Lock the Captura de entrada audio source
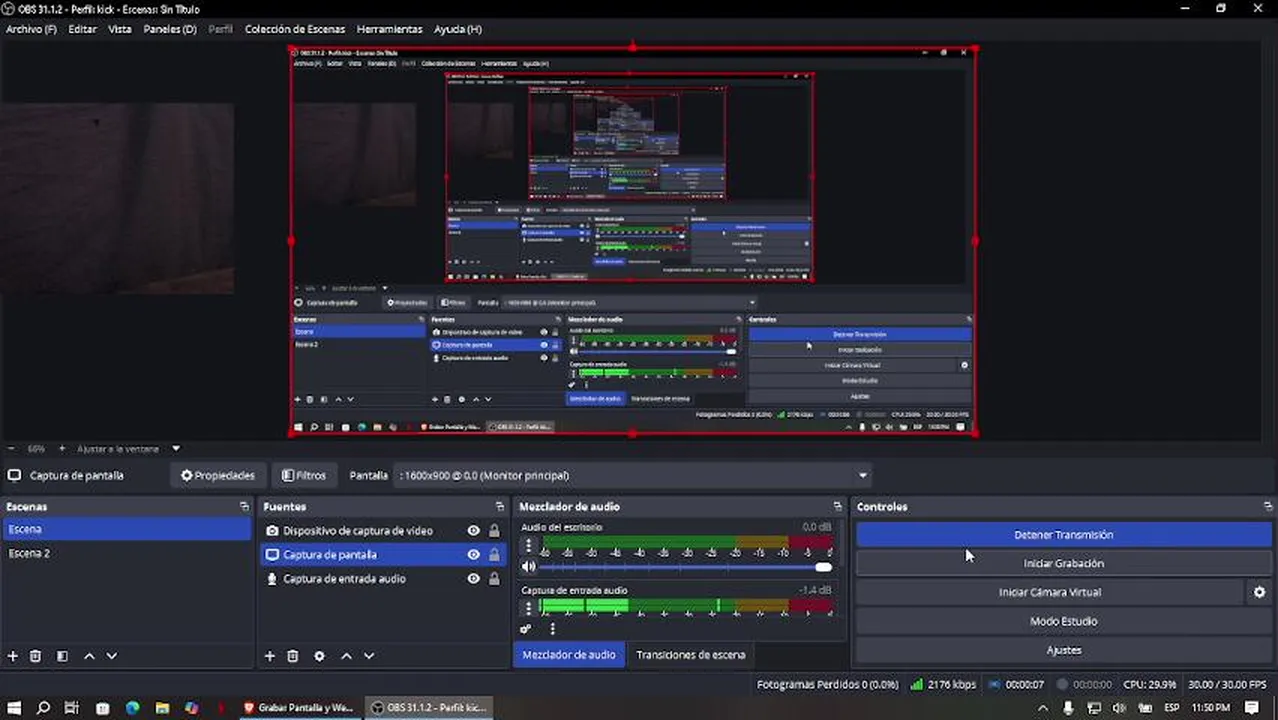Image resolution: width=1278 pixels, height=720 pixels. pyautogui.click(x=494, y=579)
